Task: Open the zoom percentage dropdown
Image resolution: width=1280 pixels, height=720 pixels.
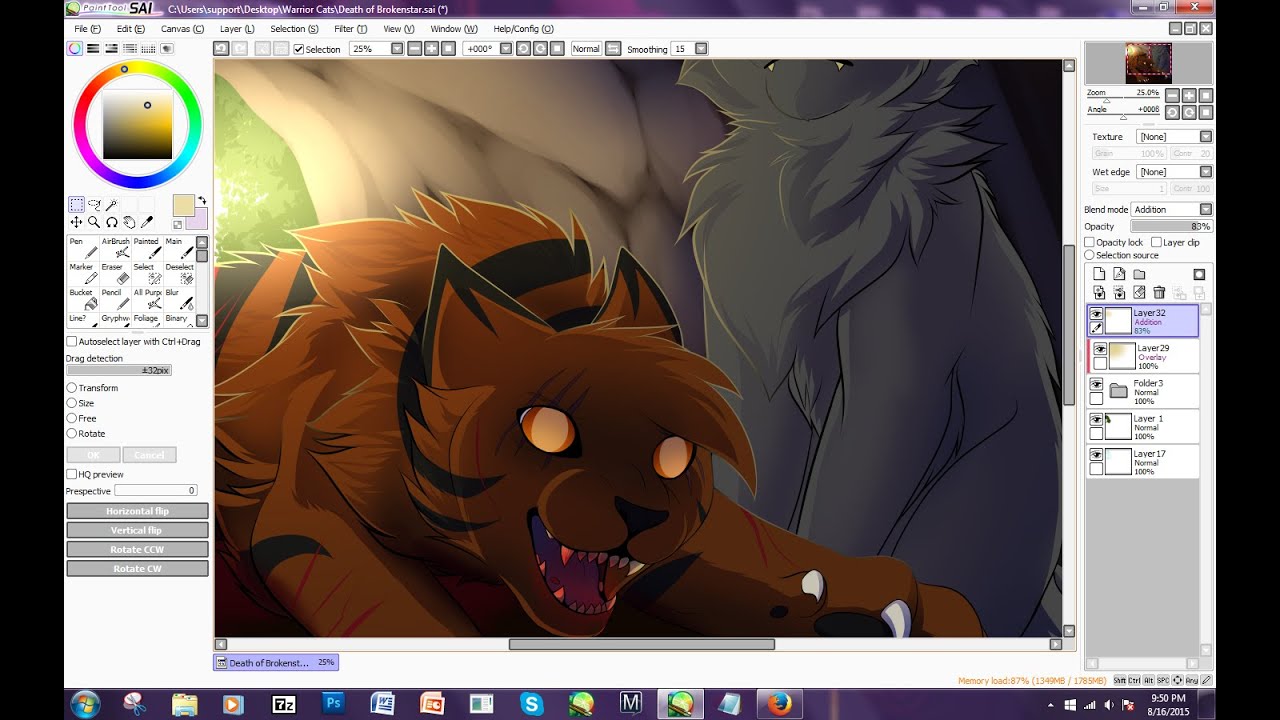Action: tap(397, 48)
